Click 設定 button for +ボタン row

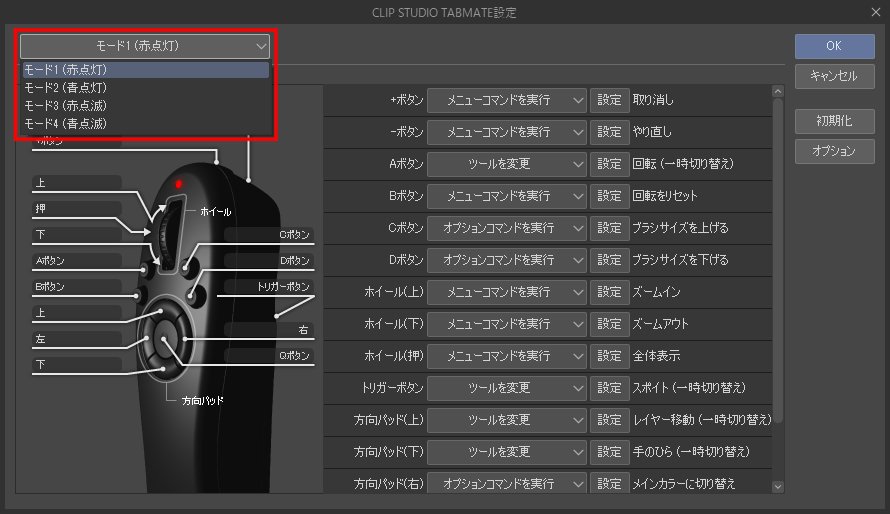point(610,100)
